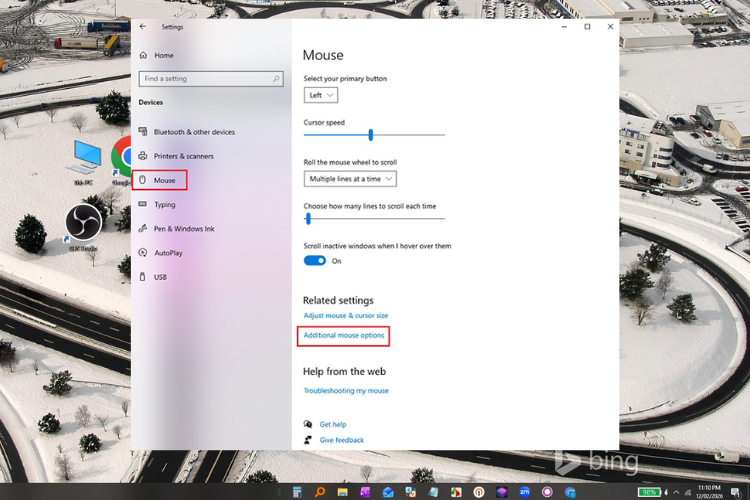Screen dimensions: 750x500
Task: Open the network icon in system tray
Action: [688, 492]
